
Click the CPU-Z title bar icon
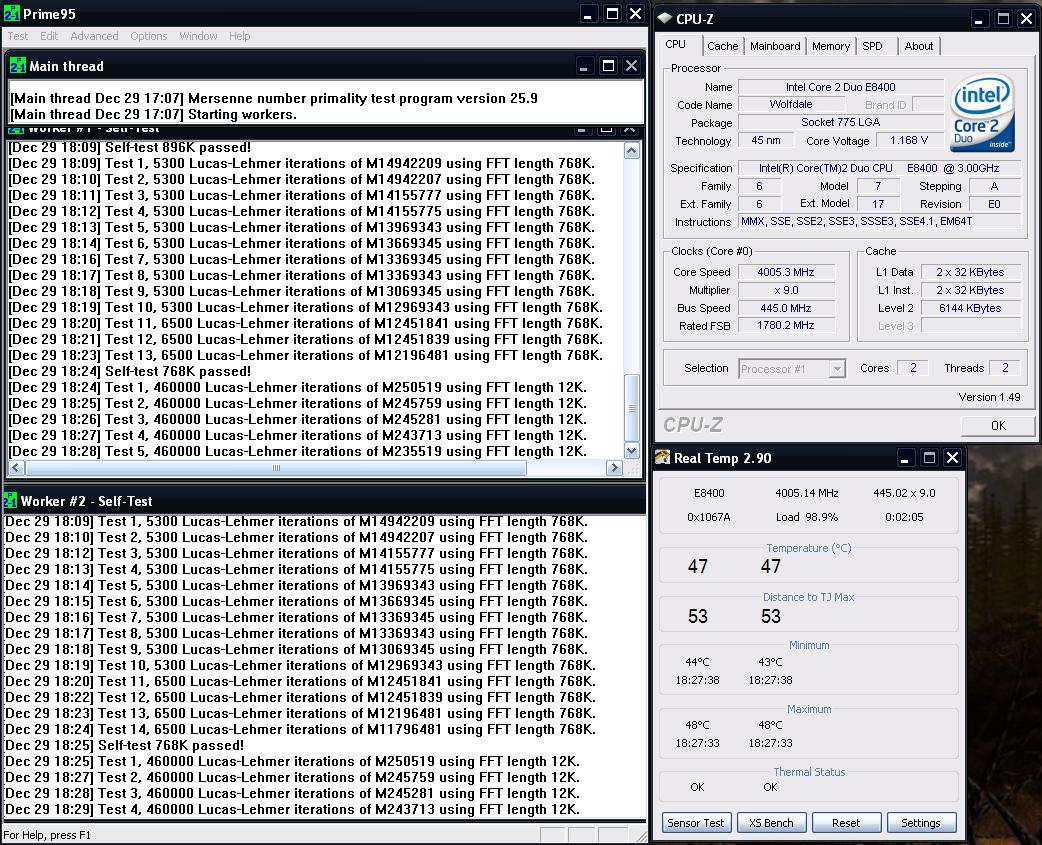point(665,19)
